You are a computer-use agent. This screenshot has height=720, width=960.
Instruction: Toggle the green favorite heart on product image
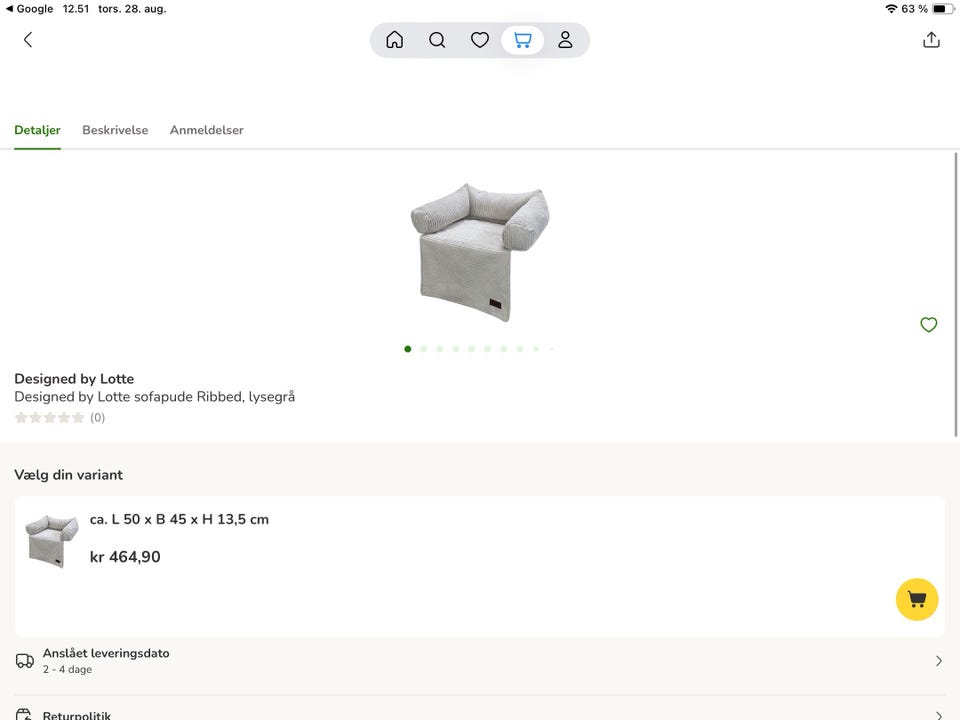coord(928,324)
